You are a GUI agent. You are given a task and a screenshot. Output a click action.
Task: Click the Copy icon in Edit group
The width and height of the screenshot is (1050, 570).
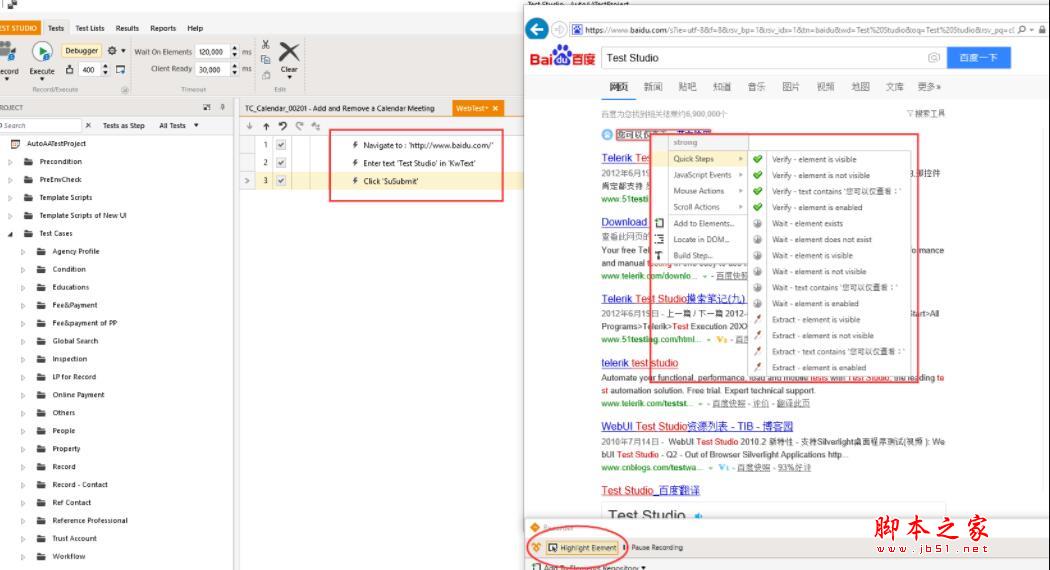pyautogui.click(x=265, y=60)
